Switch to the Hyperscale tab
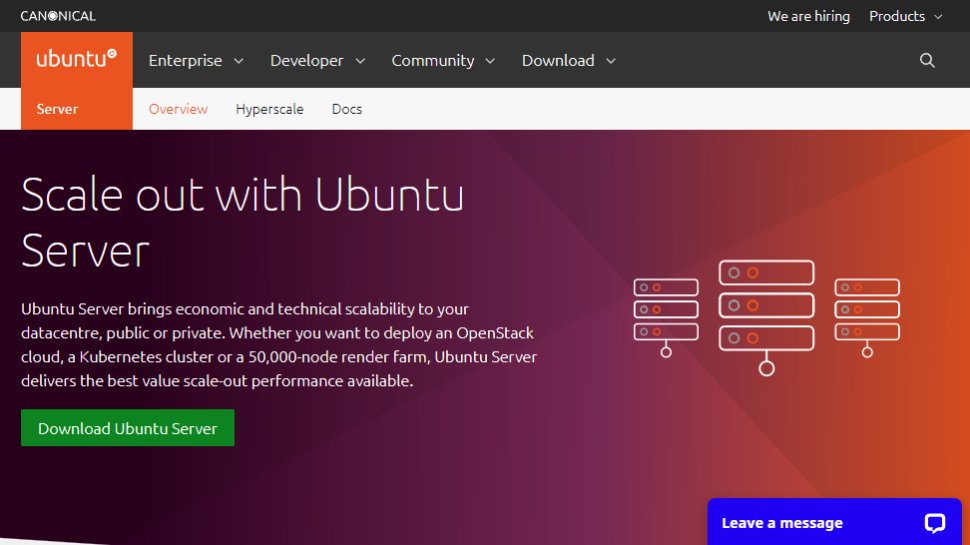970x545 pixels. (x=270, y=109)
